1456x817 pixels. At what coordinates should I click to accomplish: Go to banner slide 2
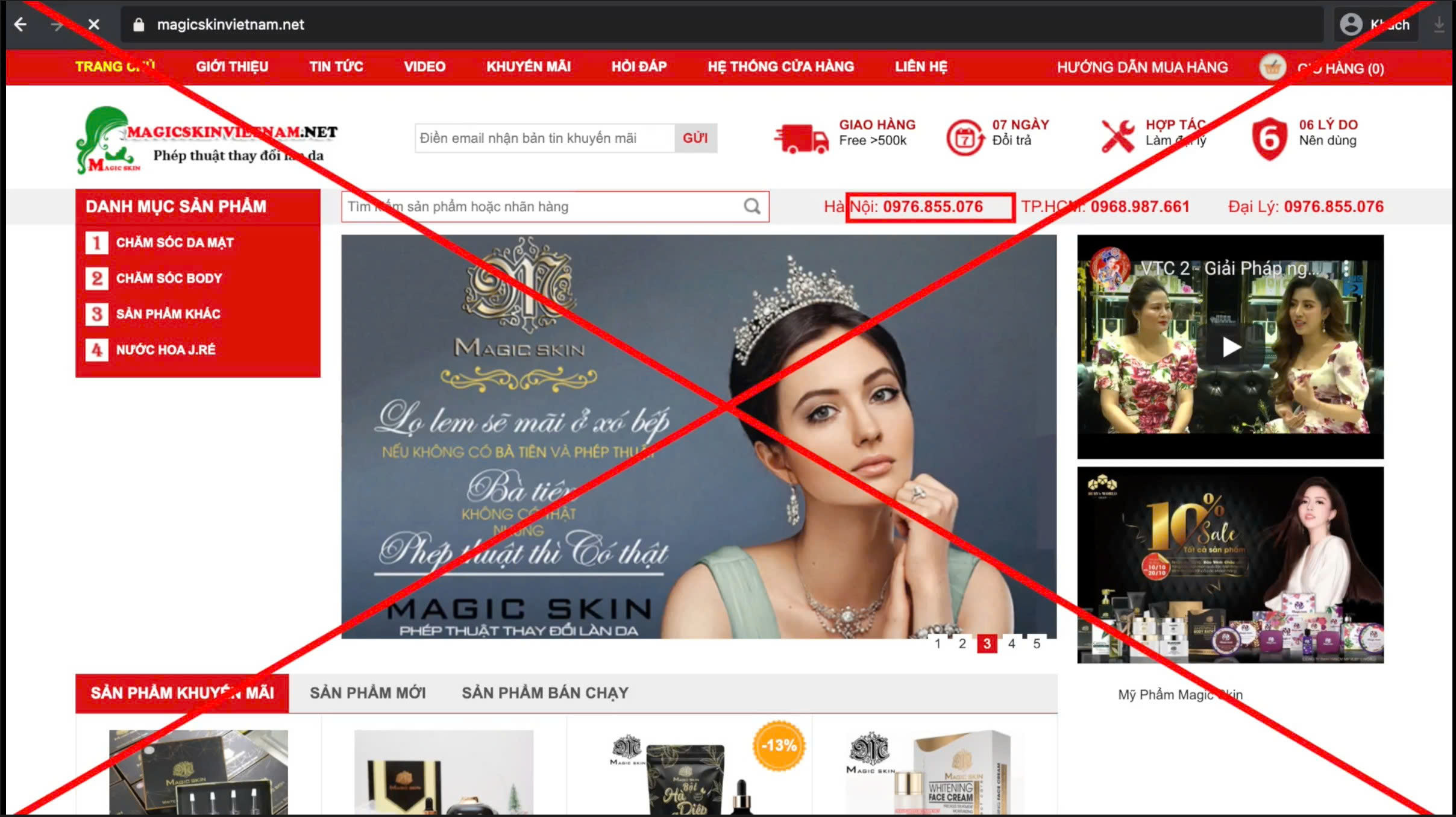pos(962,643)
